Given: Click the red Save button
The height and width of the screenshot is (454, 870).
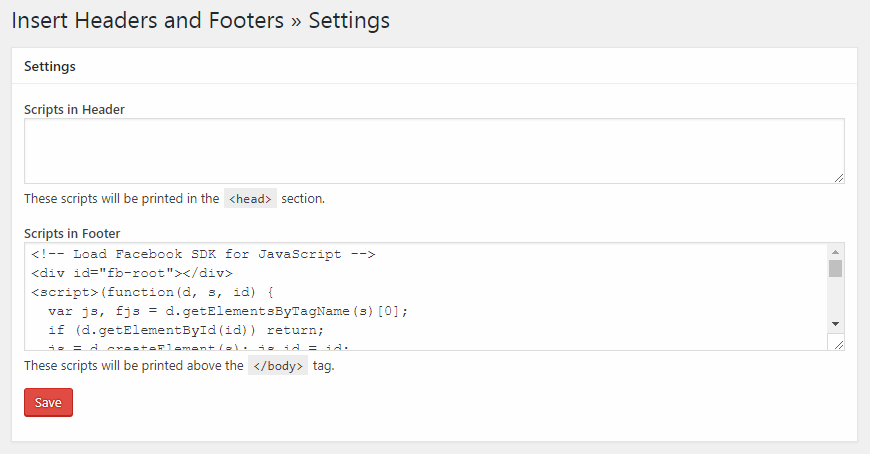Looking at the screenshot, I should pyautogui.click(x=48, y=402).
